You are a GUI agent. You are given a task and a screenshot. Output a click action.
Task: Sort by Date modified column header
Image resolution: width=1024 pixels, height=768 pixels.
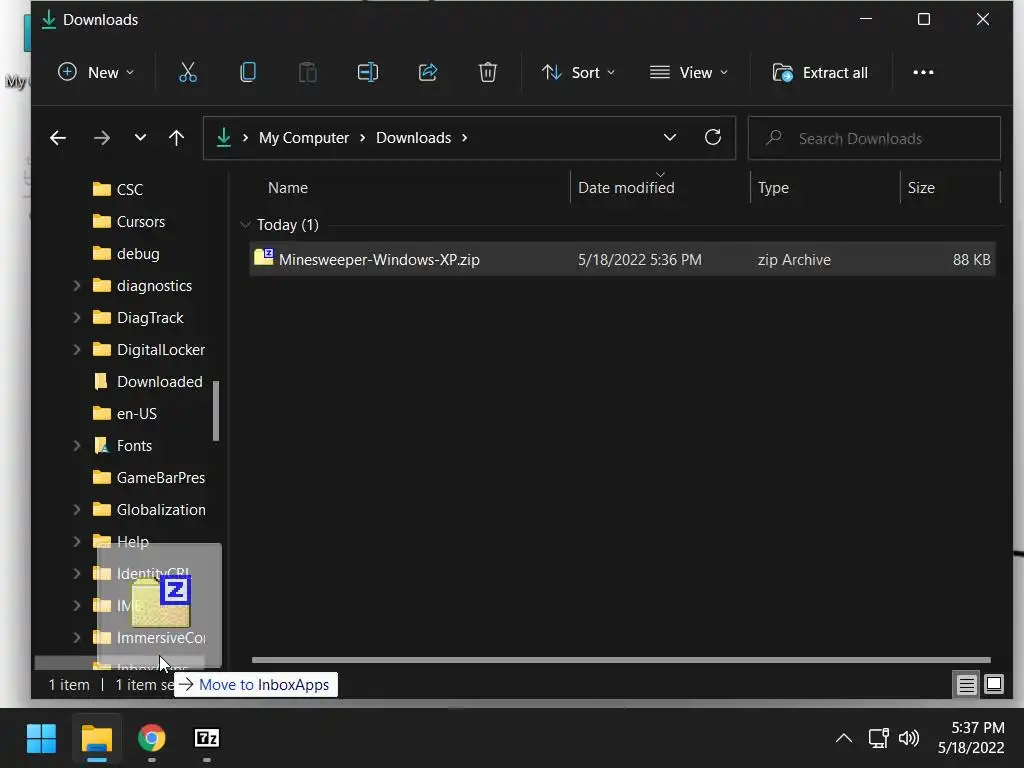point(626,188)
